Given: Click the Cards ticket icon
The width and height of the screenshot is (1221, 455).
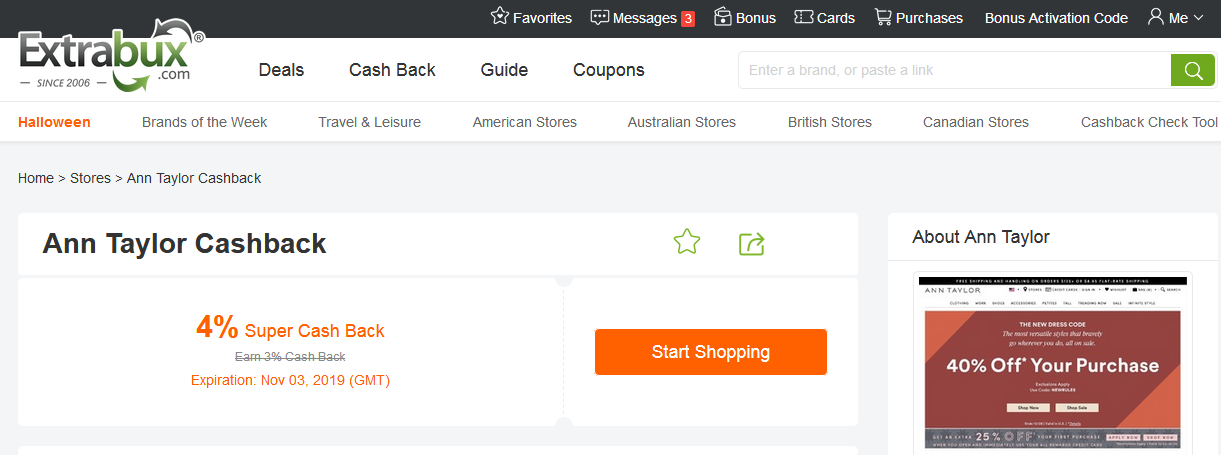Looking at the screenshot, I should click(x=804, y=17).
